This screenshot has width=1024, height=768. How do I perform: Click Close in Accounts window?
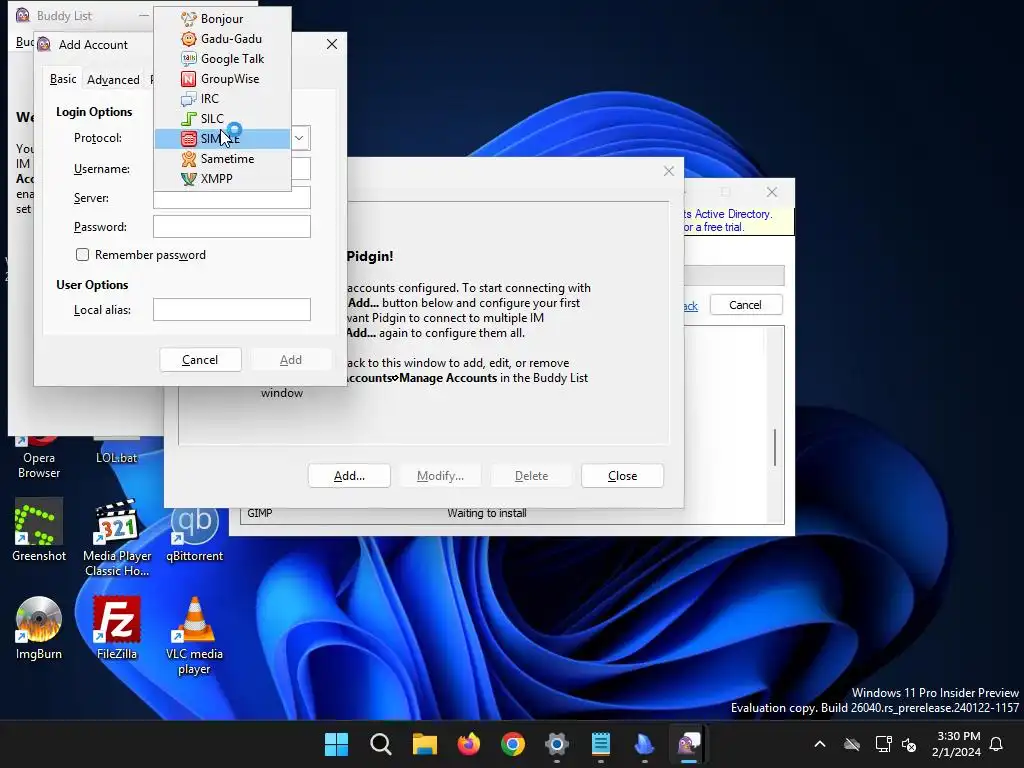(x=622, y=476)
